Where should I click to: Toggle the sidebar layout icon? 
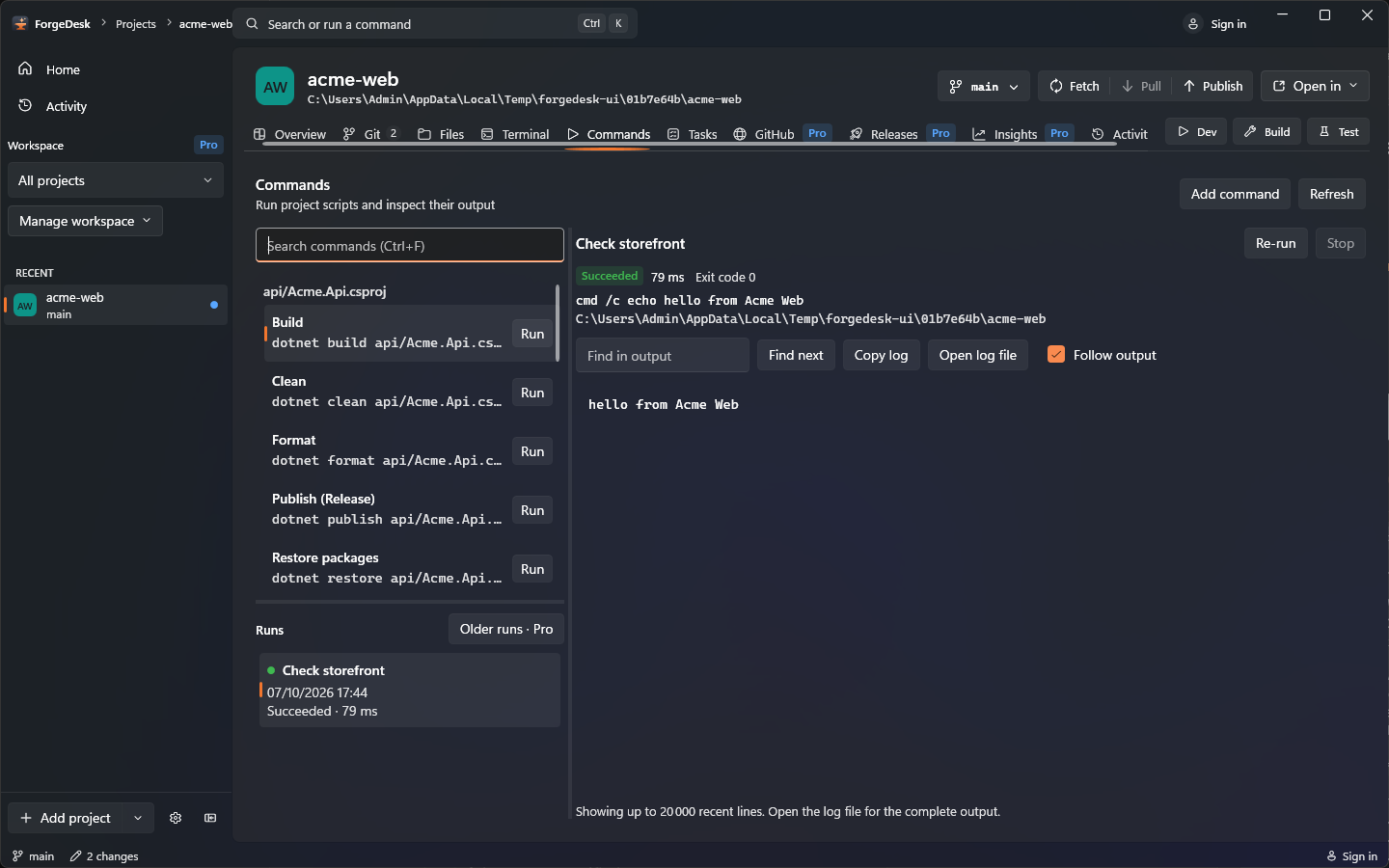(x=210, y=818)
